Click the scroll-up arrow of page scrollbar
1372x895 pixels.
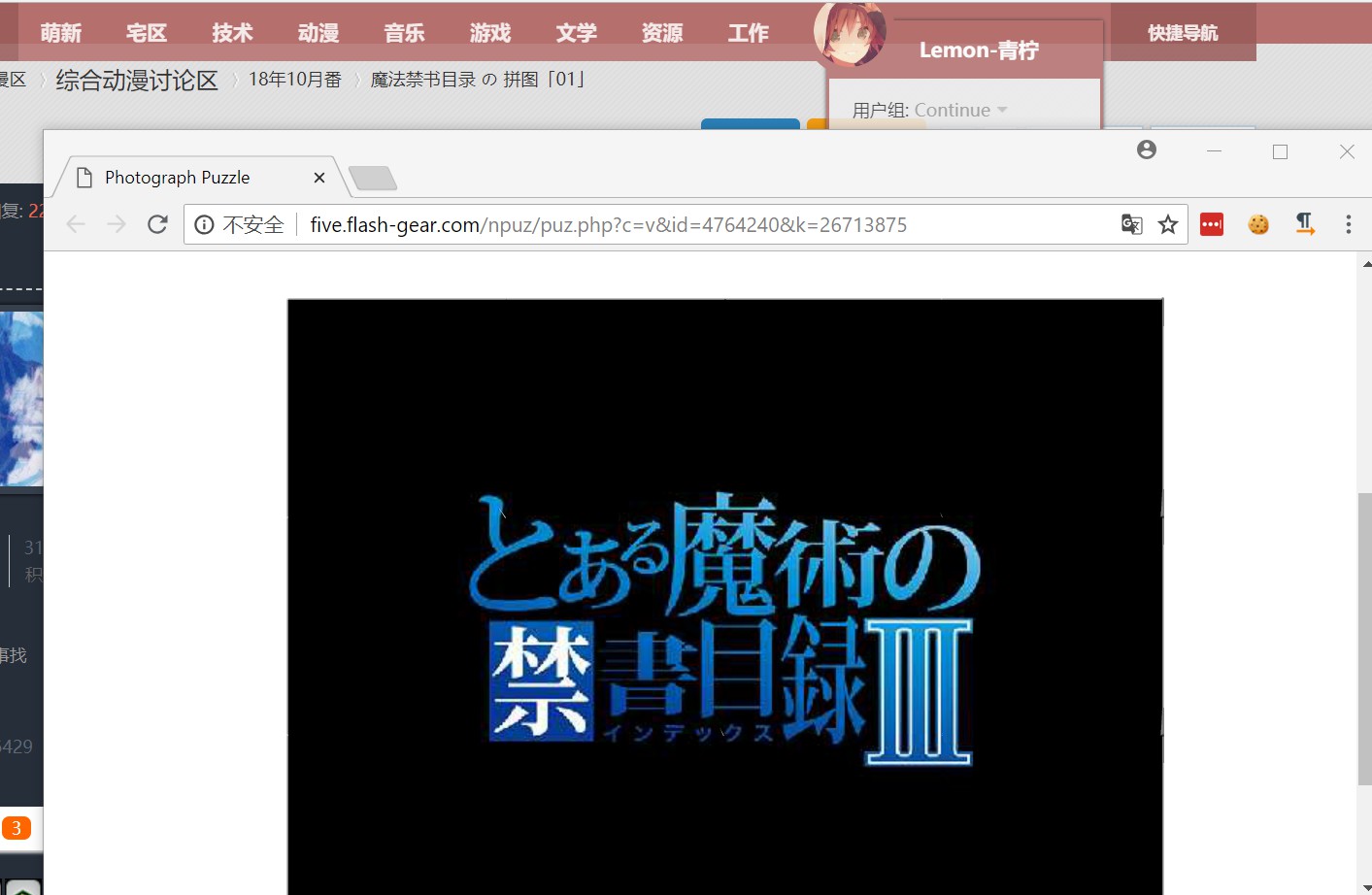tap(1365, 264)
